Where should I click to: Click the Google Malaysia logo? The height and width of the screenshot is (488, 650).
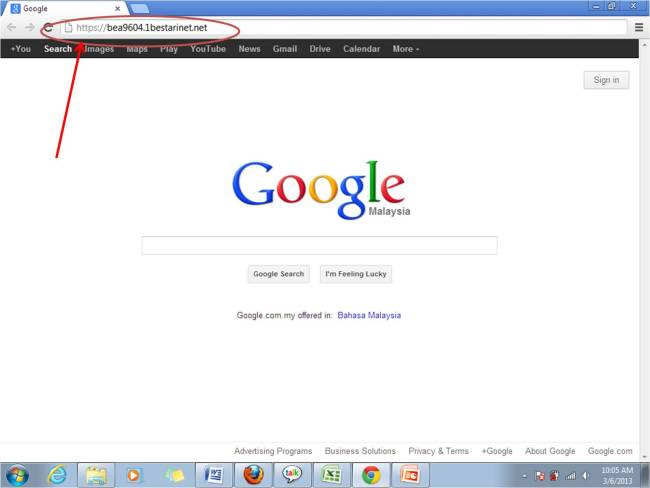[321, 189]
